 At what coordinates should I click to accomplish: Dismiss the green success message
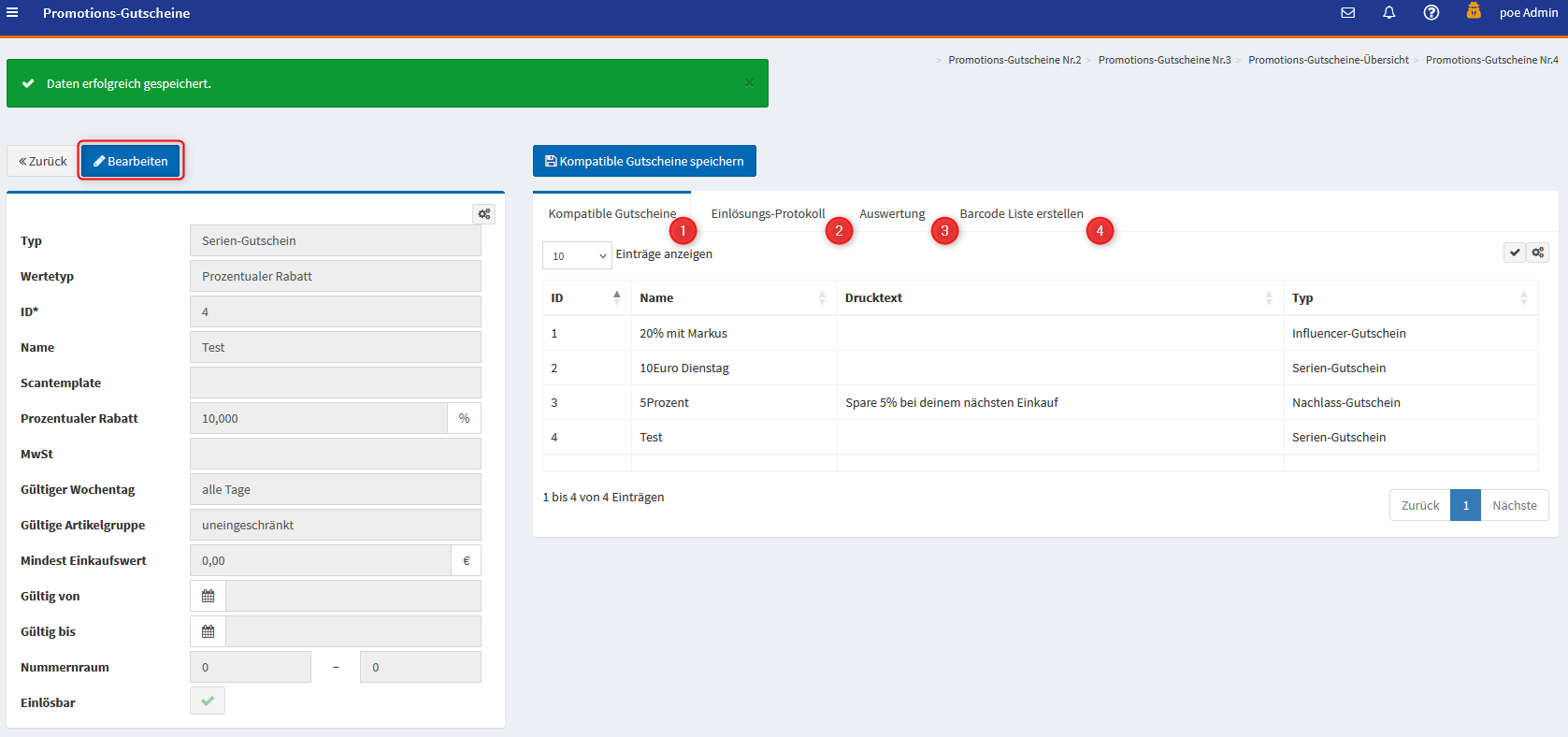749,83
